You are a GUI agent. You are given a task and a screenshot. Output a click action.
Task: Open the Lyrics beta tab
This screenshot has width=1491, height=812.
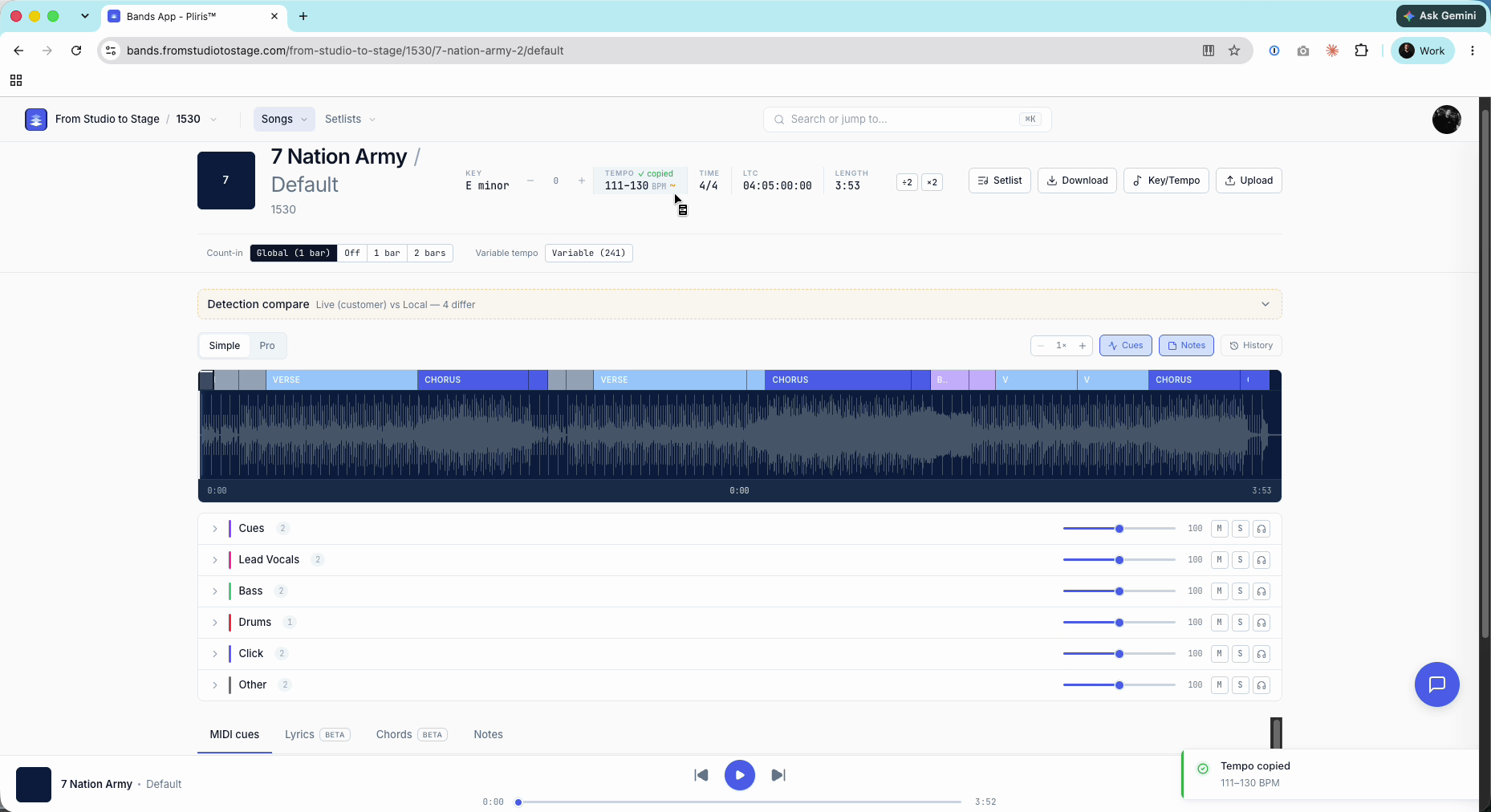[317, 735]
